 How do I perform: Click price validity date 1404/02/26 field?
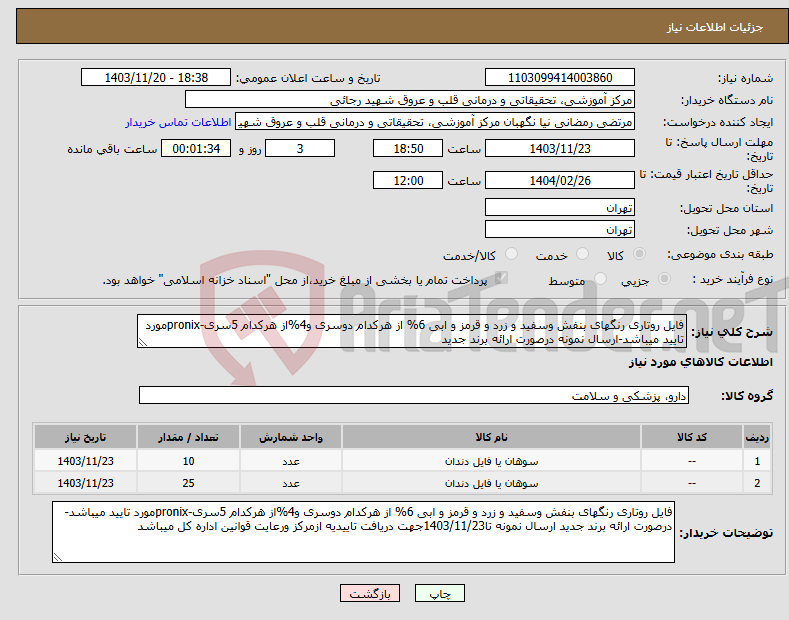tap(560, 180)
